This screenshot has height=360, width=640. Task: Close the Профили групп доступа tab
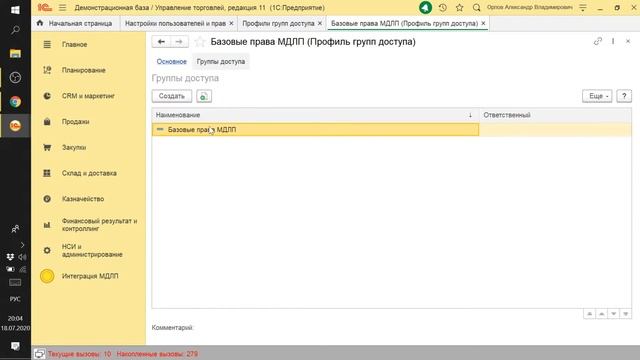(320, 23)
